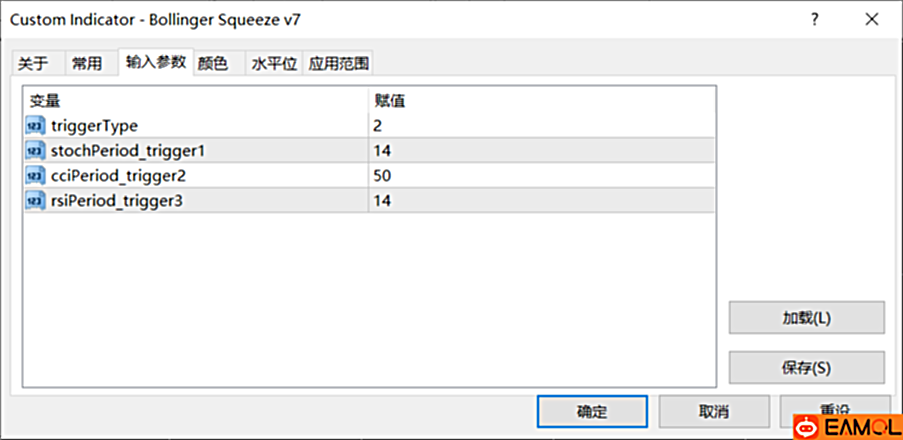Click the help question mark button
The width and height of the screenshot is (903, 440).
[x=817, y=20]
